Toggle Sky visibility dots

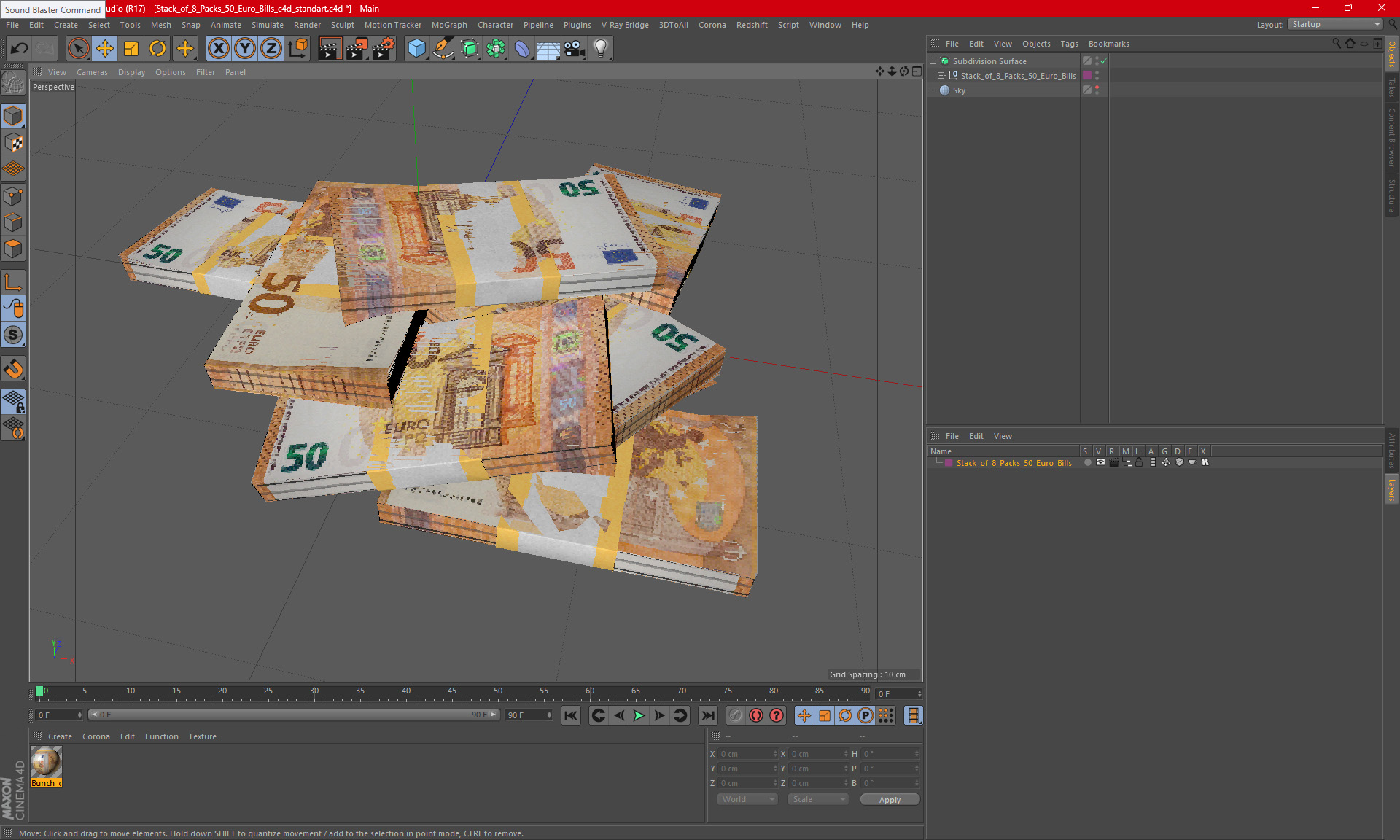[1097, 90]
